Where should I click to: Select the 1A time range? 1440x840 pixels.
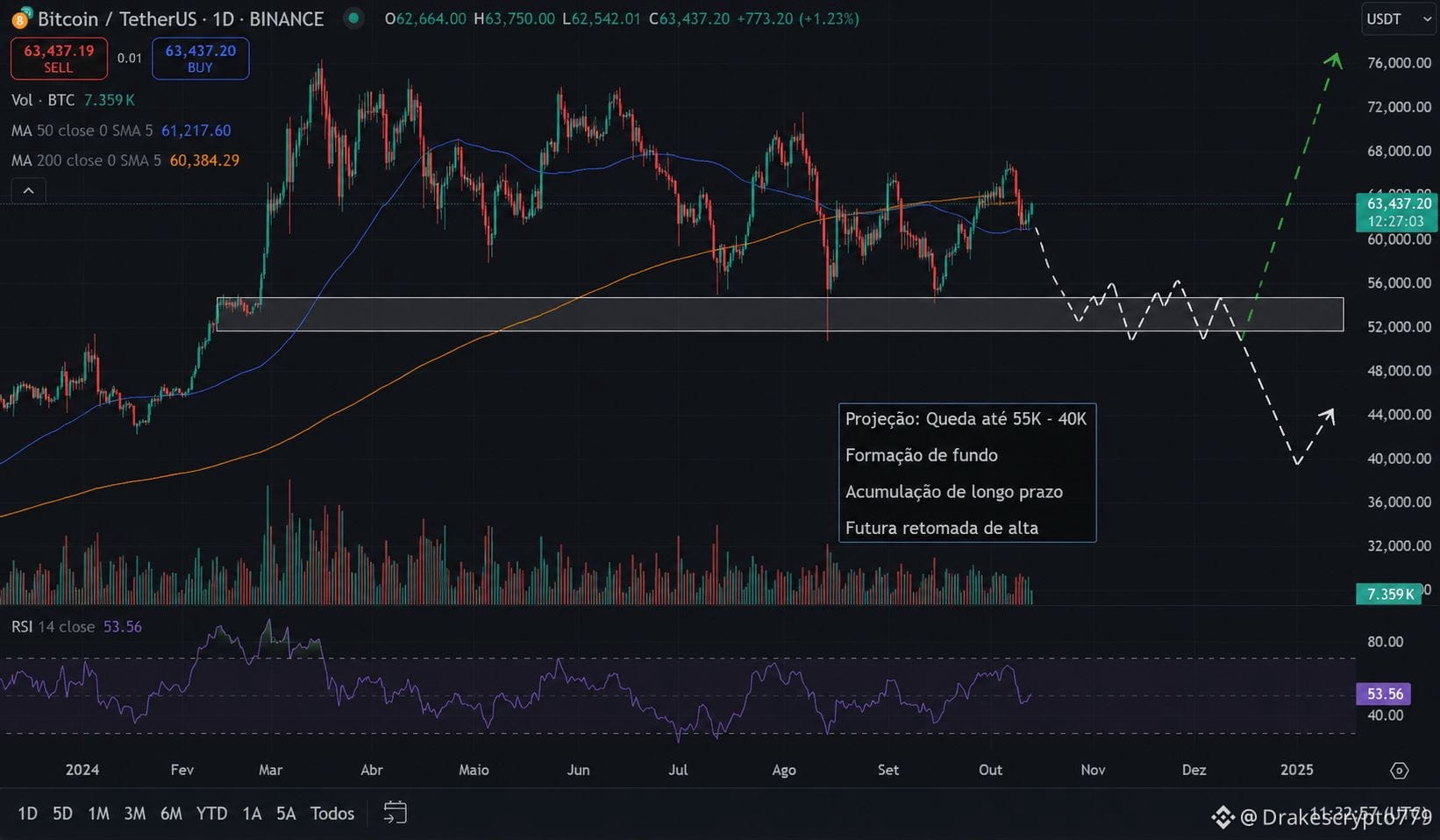[x=252, y=814]
